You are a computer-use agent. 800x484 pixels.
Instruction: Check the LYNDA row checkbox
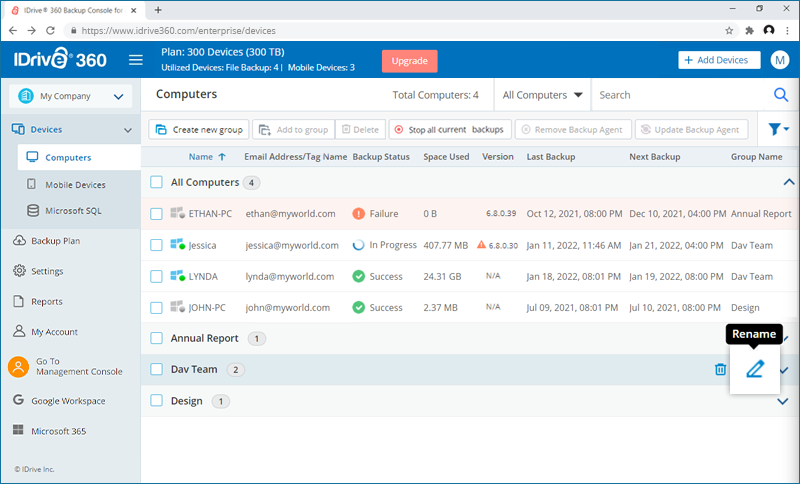point(156,276)
